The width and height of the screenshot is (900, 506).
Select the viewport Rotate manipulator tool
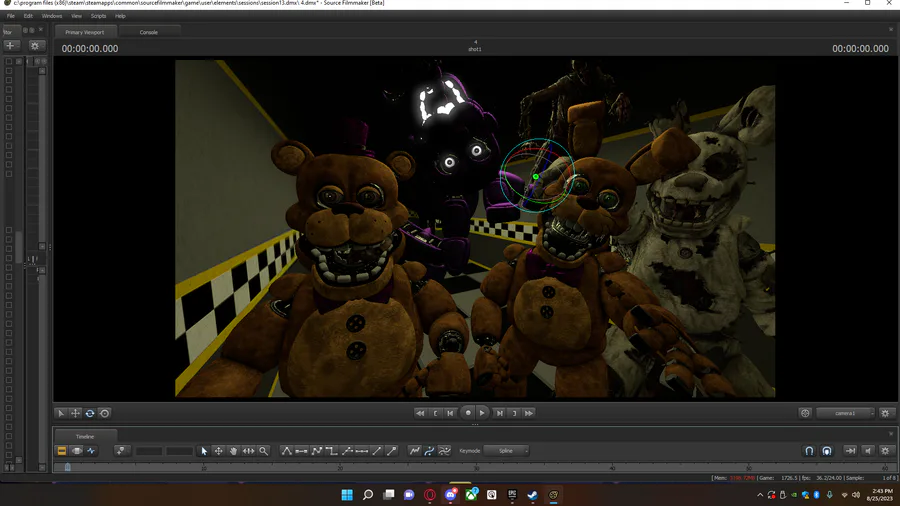pos(90,413)
